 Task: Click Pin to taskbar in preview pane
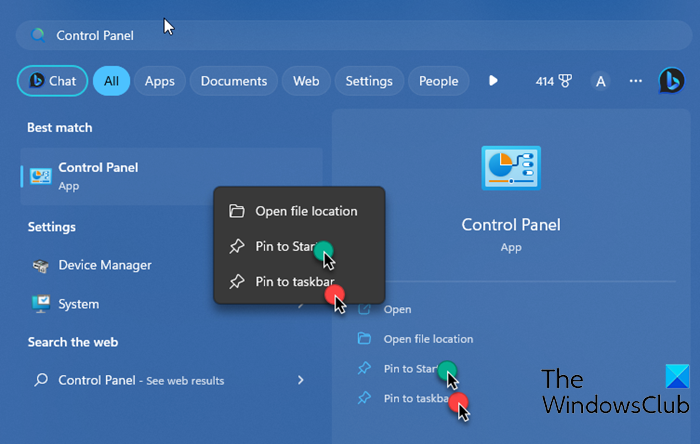click(417, 398)
